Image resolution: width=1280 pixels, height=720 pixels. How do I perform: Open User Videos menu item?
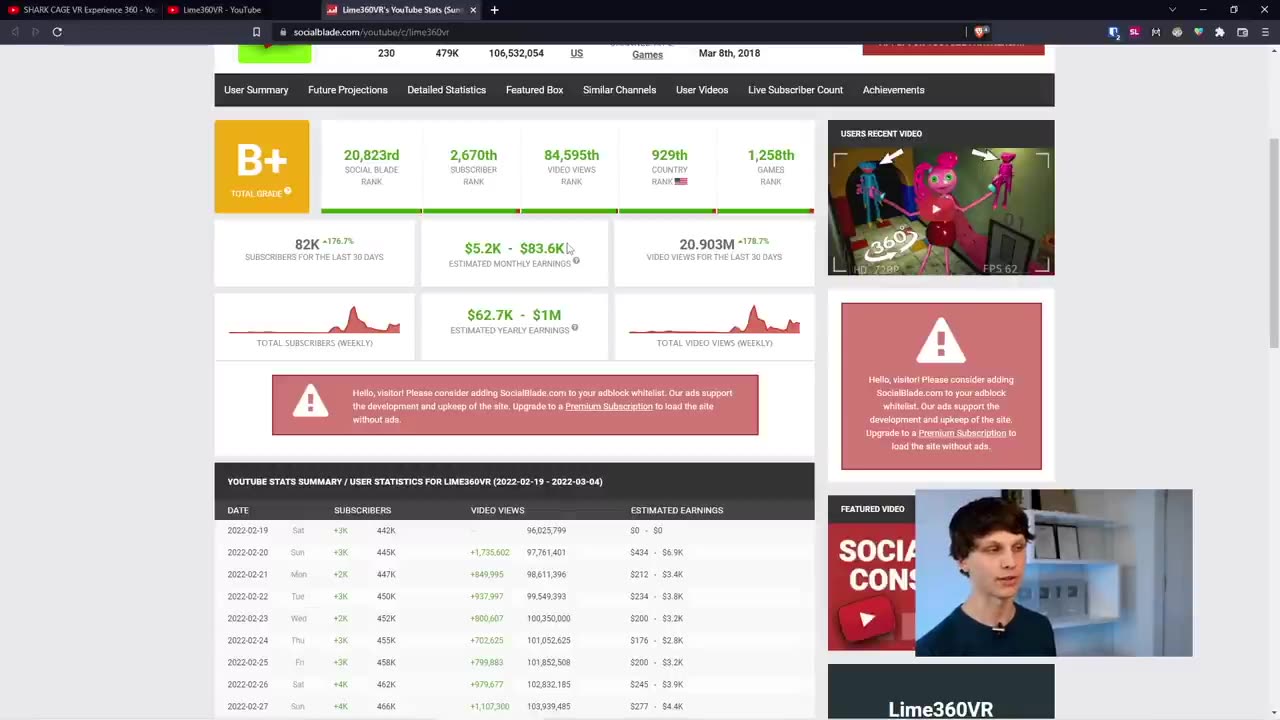click(x=702, y=90)
